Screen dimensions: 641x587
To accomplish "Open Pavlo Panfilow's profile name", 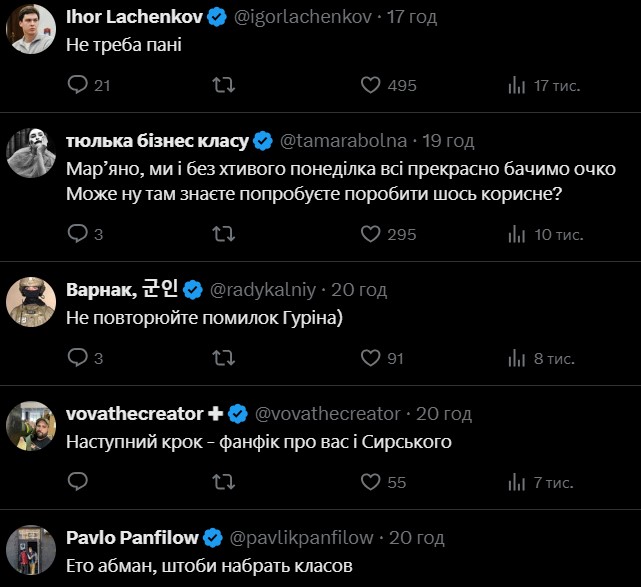I will coord(131,537).
